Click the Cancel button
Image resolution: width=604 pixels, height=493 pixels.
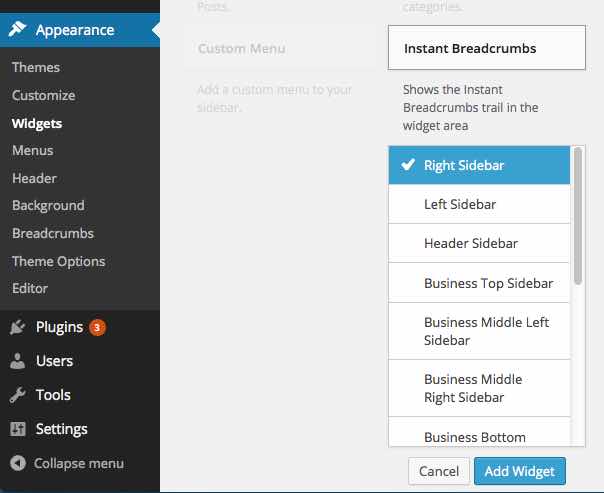(439, 471)
